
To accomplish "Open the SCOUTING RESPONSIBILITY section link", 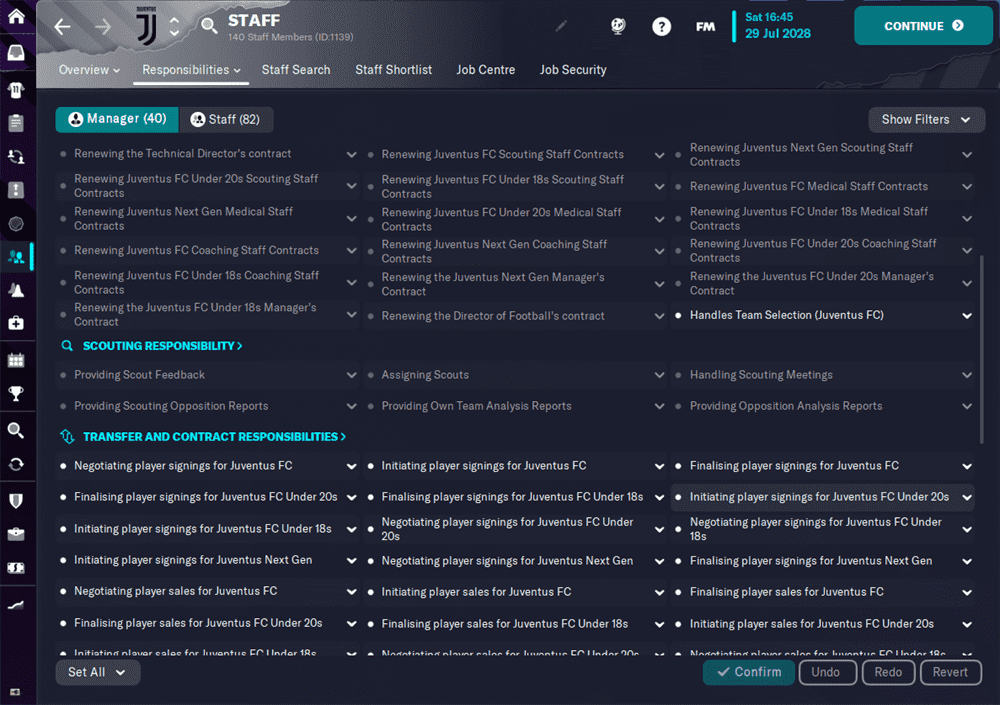I will (162, 346).
